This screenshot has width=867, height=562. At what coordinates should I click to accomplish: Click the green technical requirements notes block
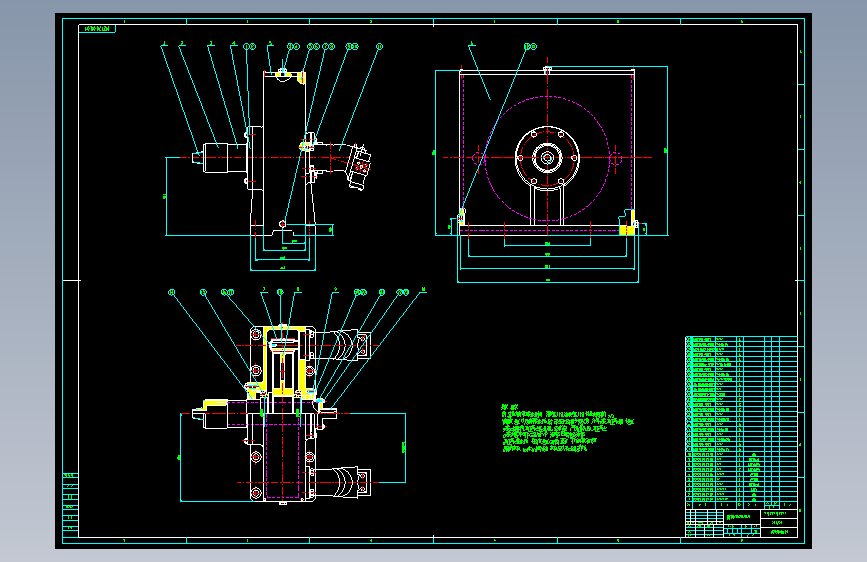[567, 429]
